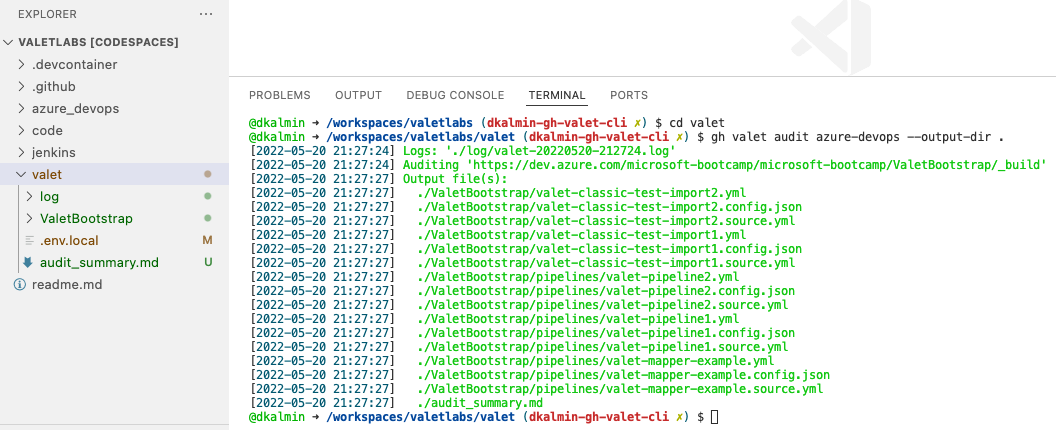Click the file icon beside .env.local
This screenshot has width=1056, height=430.
[x=29, y=241]
